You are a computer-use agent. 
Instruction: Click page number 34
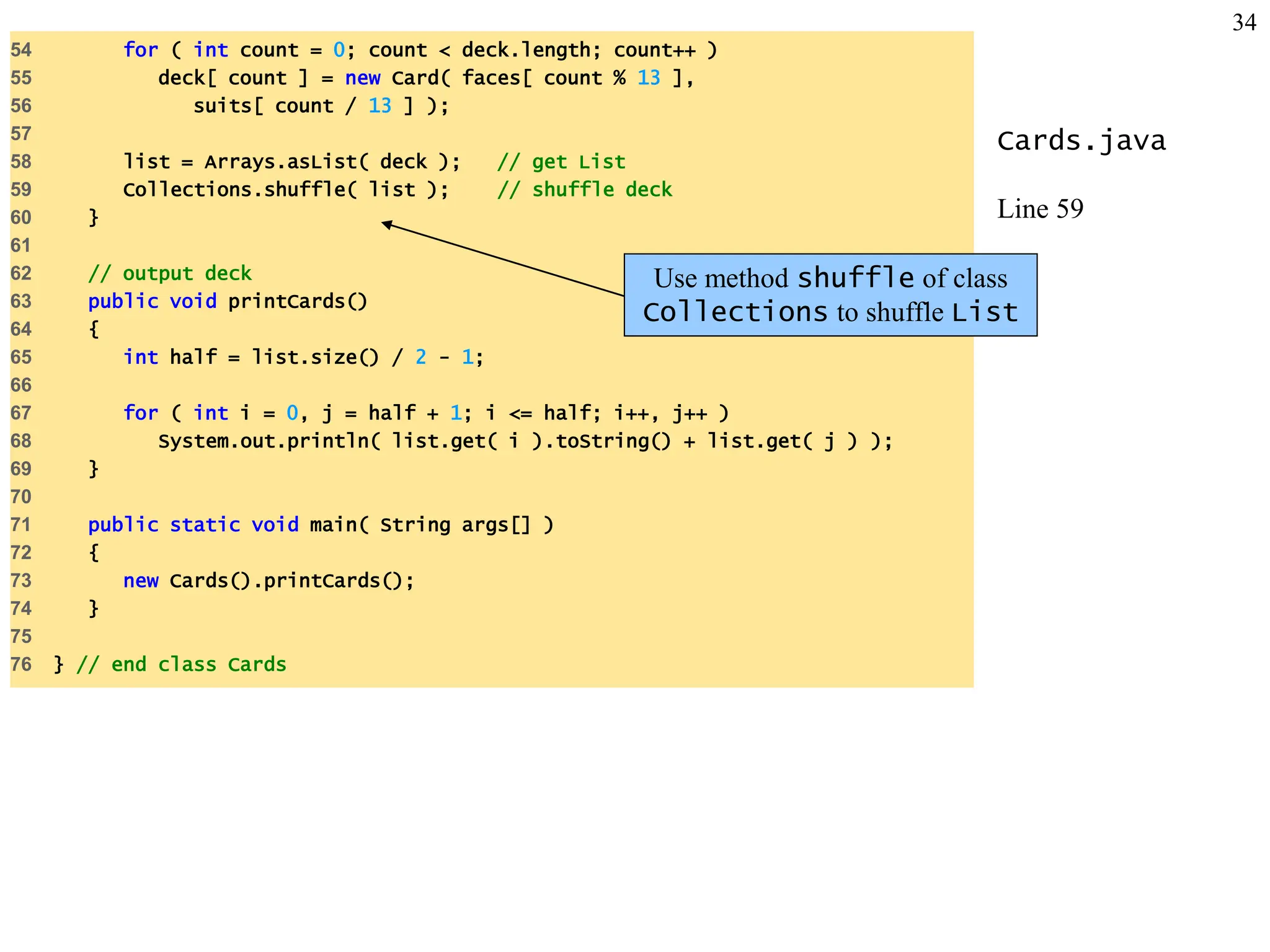[1243, 23]
